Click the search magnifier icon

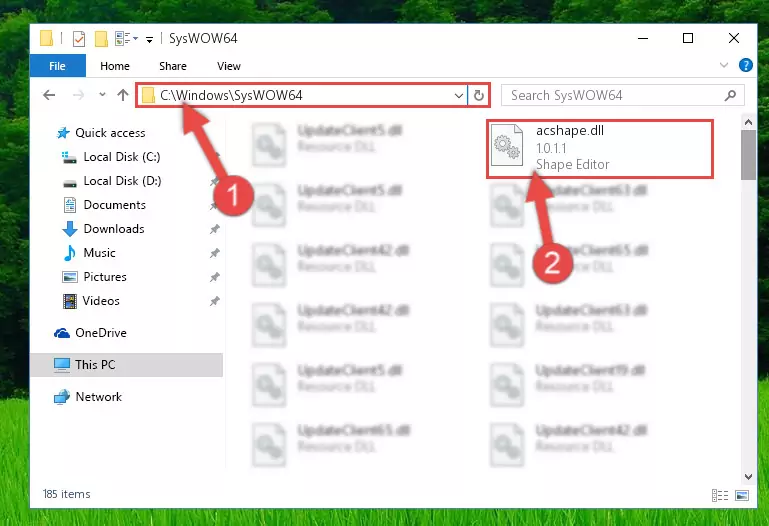[730, 95]
